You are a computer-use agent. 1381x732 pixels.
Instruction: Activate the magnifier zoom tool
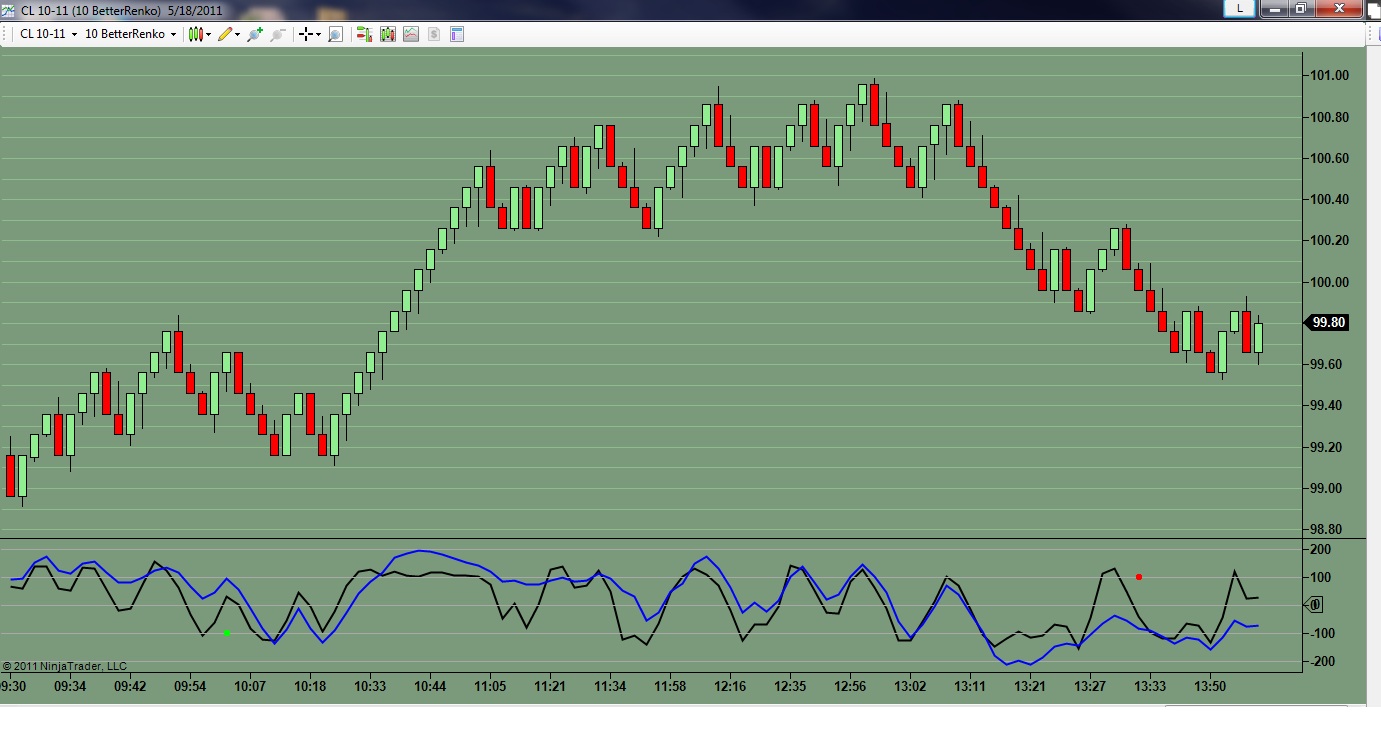[335, 34]
